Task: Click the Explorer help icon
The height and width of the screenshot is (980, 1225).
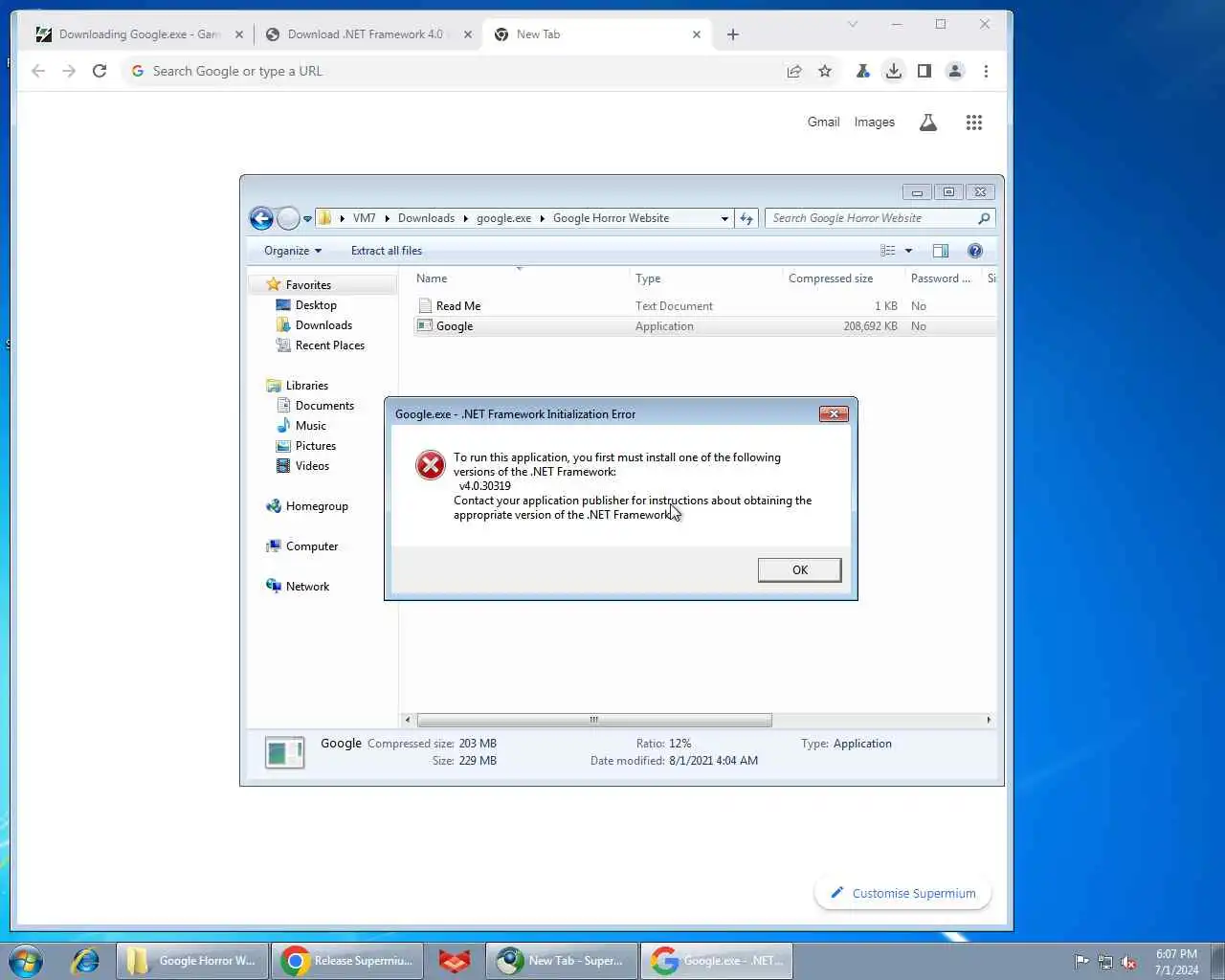Action: tap(975, 251)
